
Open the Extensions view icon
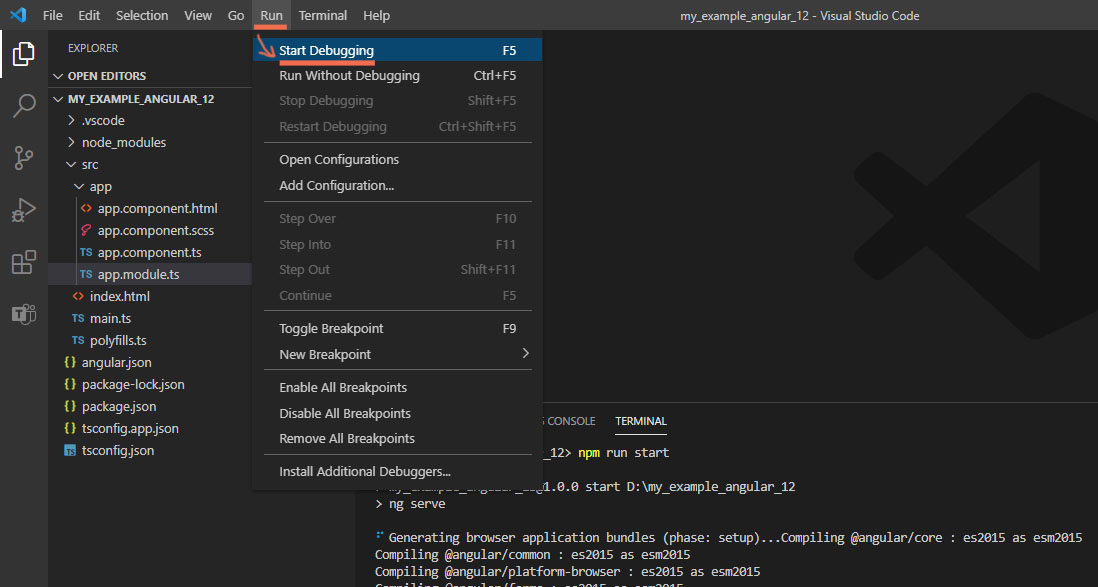23,263
